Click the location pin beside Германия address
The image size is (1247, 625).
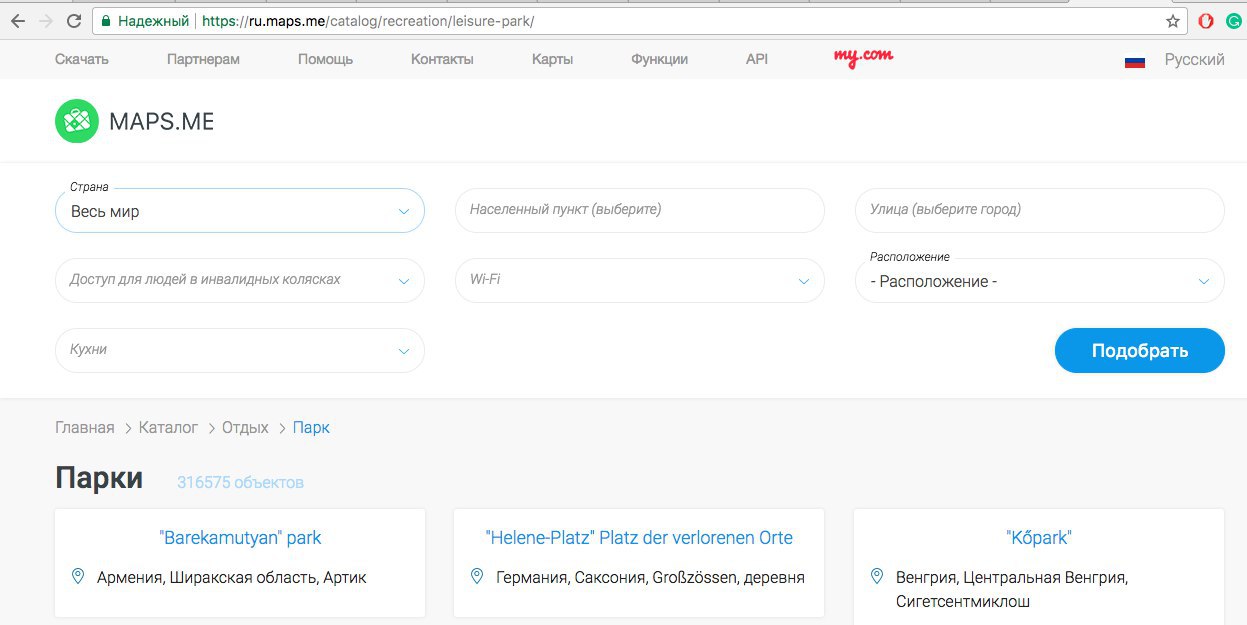click(x=477, y=577)
